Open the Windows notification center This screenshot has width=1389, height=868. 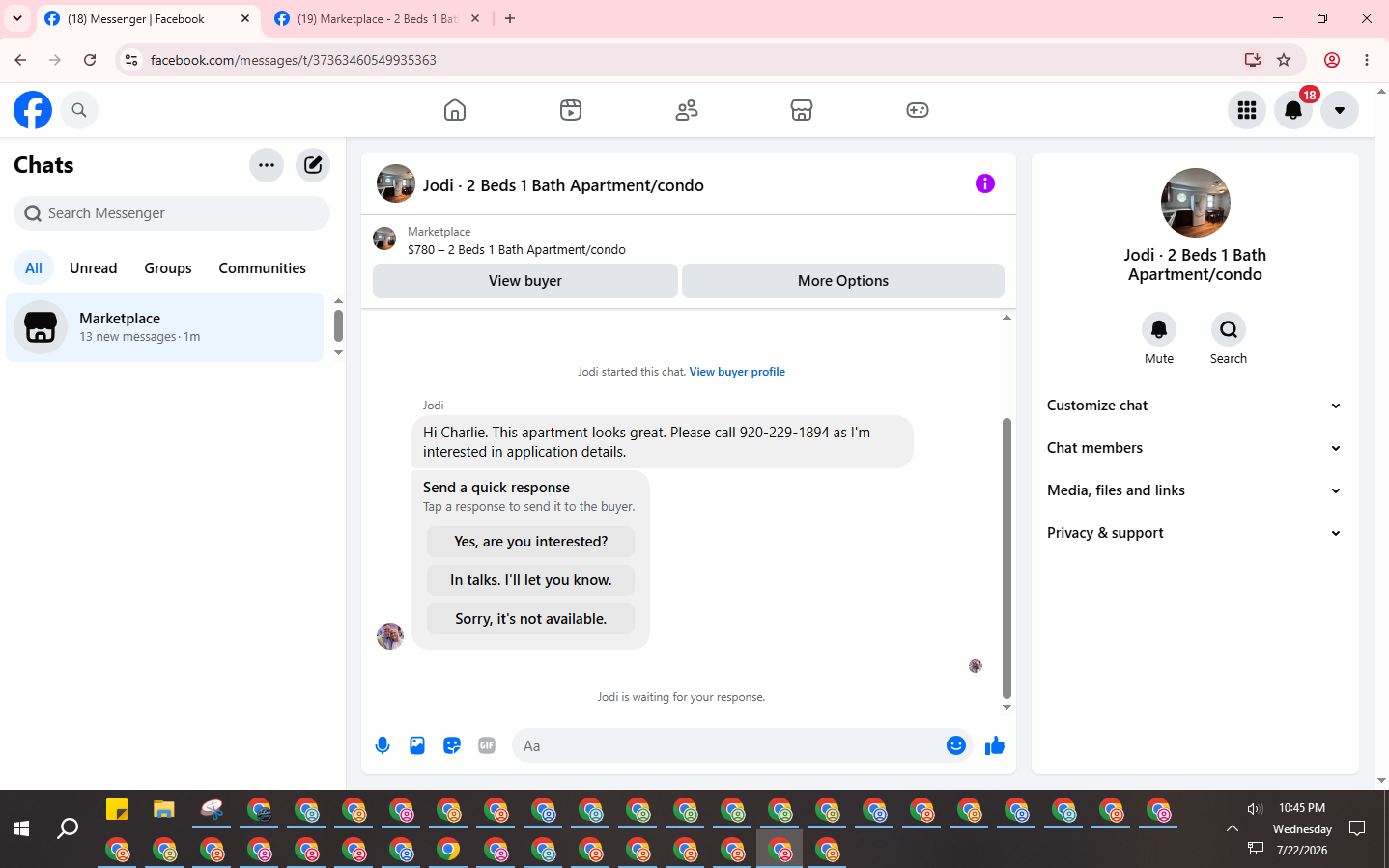coord(1357,828)
